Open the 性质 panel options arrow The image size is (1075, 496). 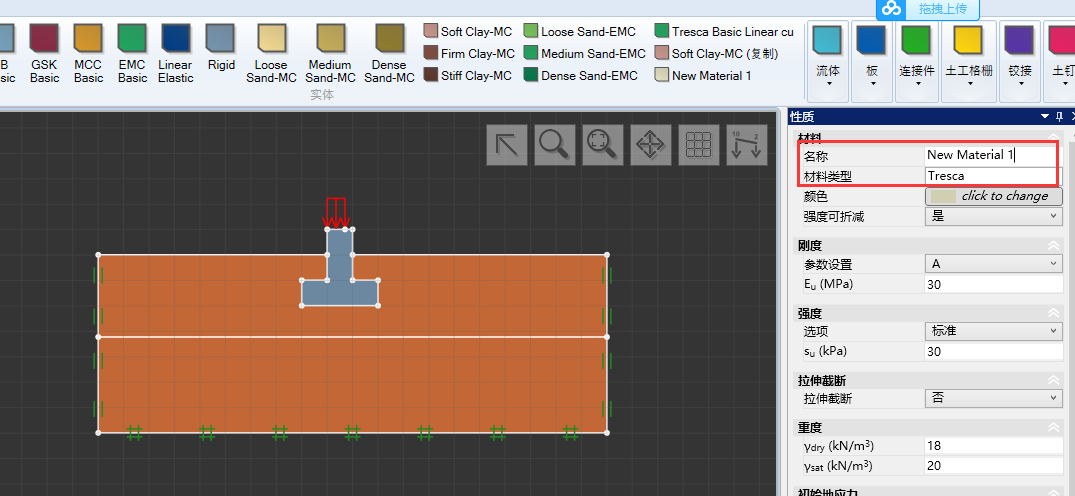1044,117
